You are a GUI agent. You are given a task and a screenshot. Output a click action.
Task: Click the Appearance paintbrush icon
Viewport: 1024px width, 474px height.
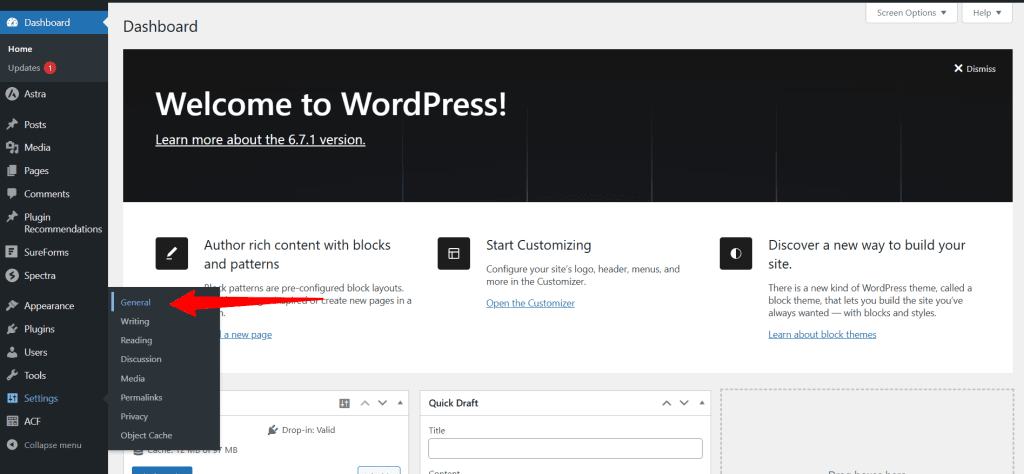pyautogui.click(x=12, y=306)
